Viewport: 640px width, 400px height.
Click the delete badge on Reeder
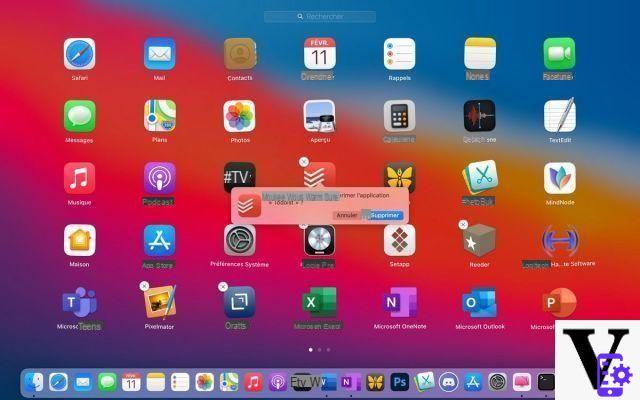463,224
